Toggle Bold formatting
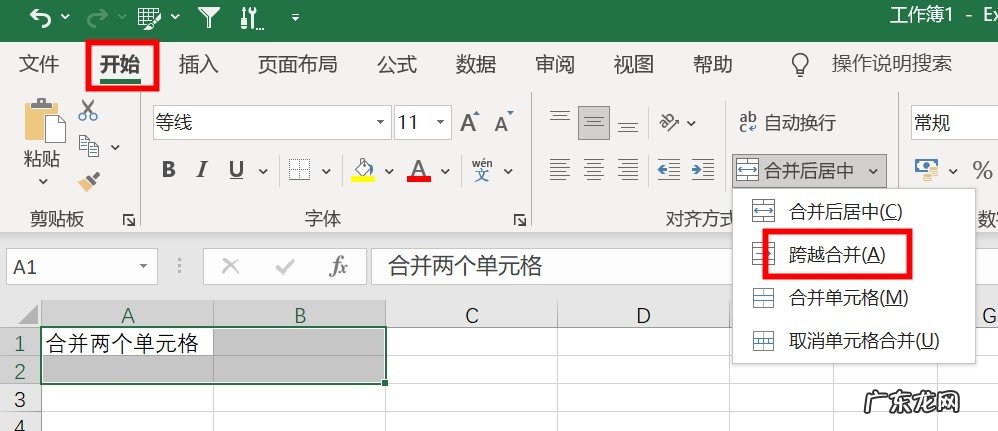998x431 pixels. [x=169, y=169]
